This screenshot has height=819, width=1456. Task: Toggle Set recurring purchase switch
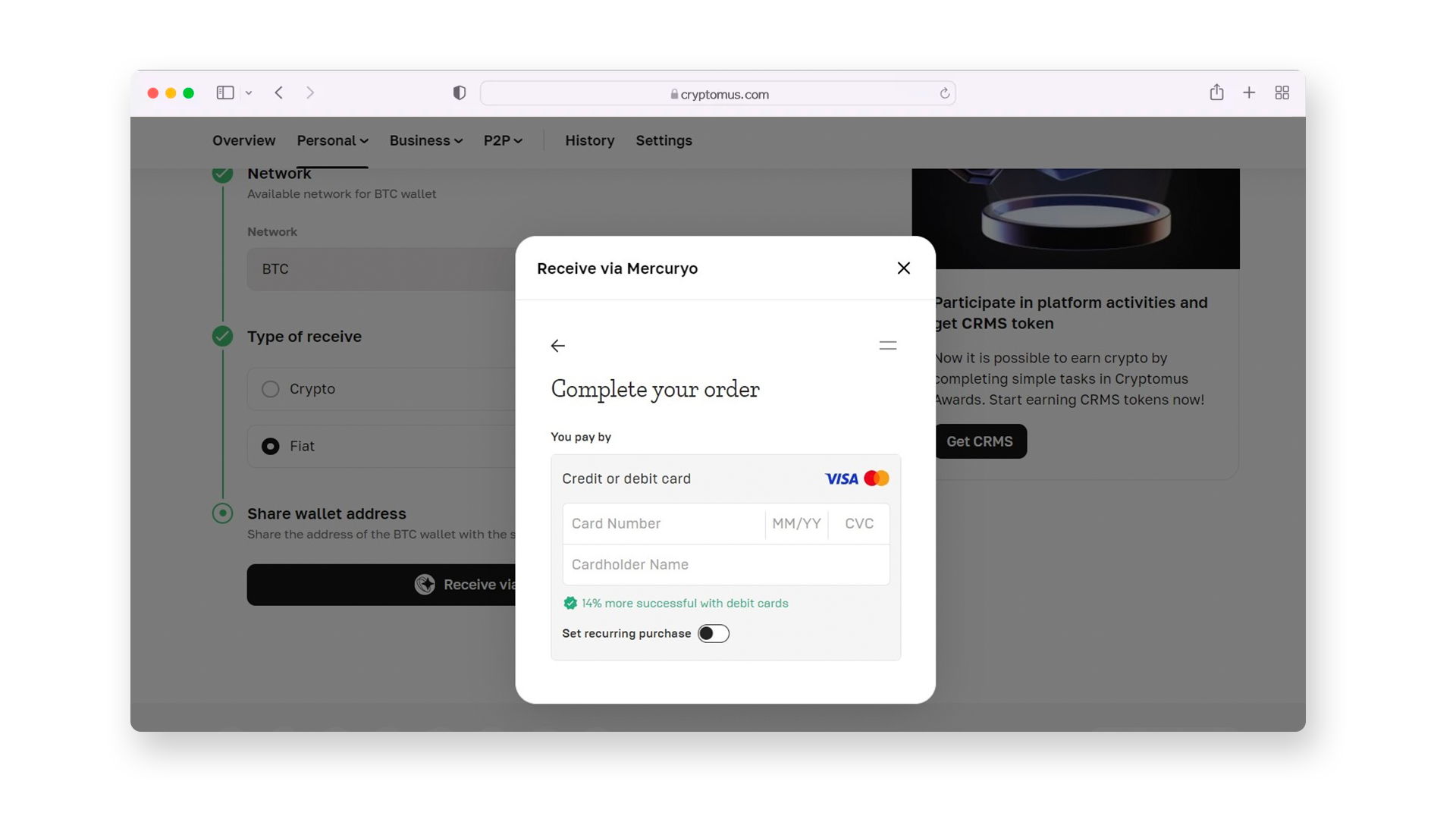tap(714, 633)
